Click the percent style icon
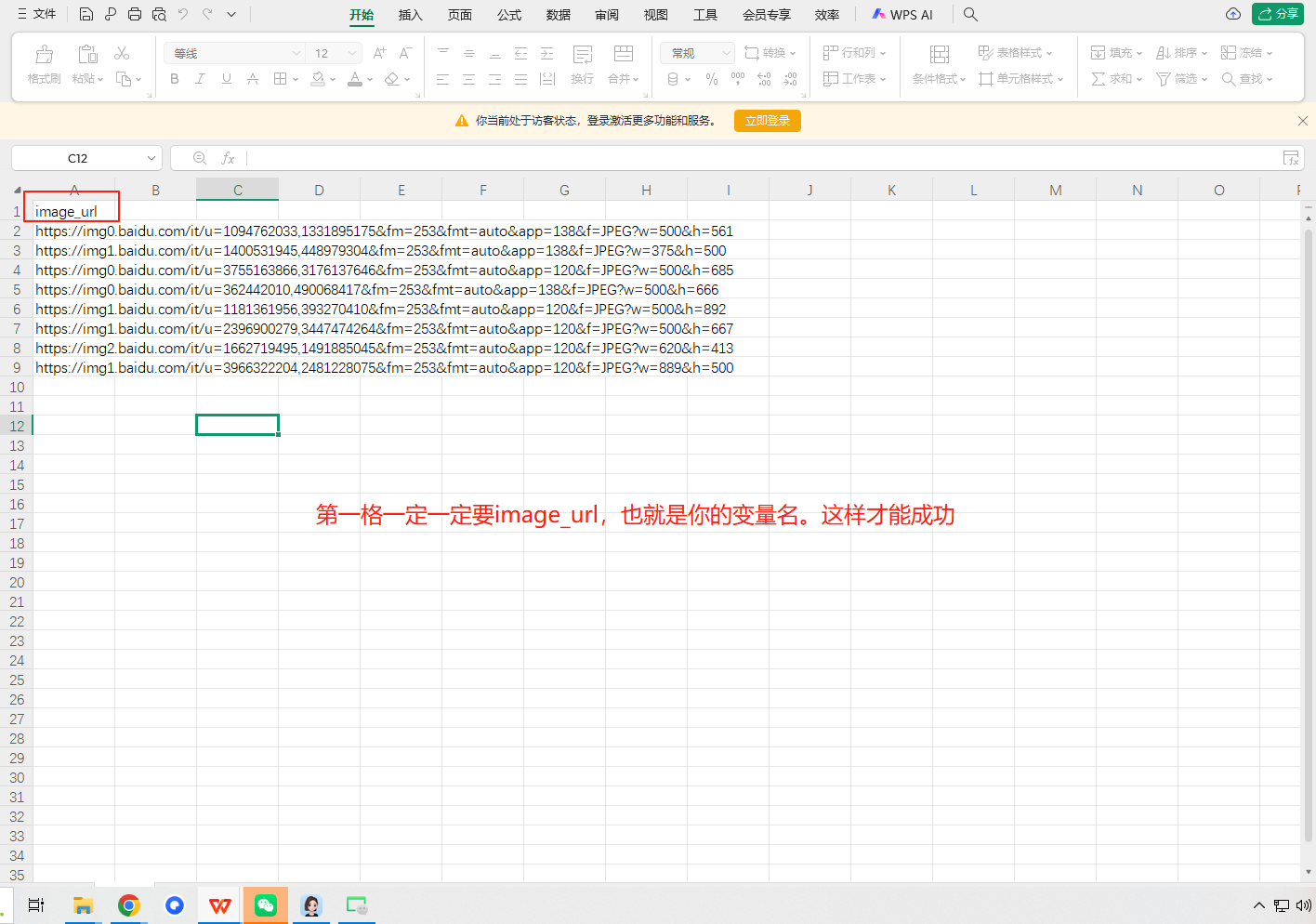The height and width of the screenshot is (924, 1316). tap(712, 79)
